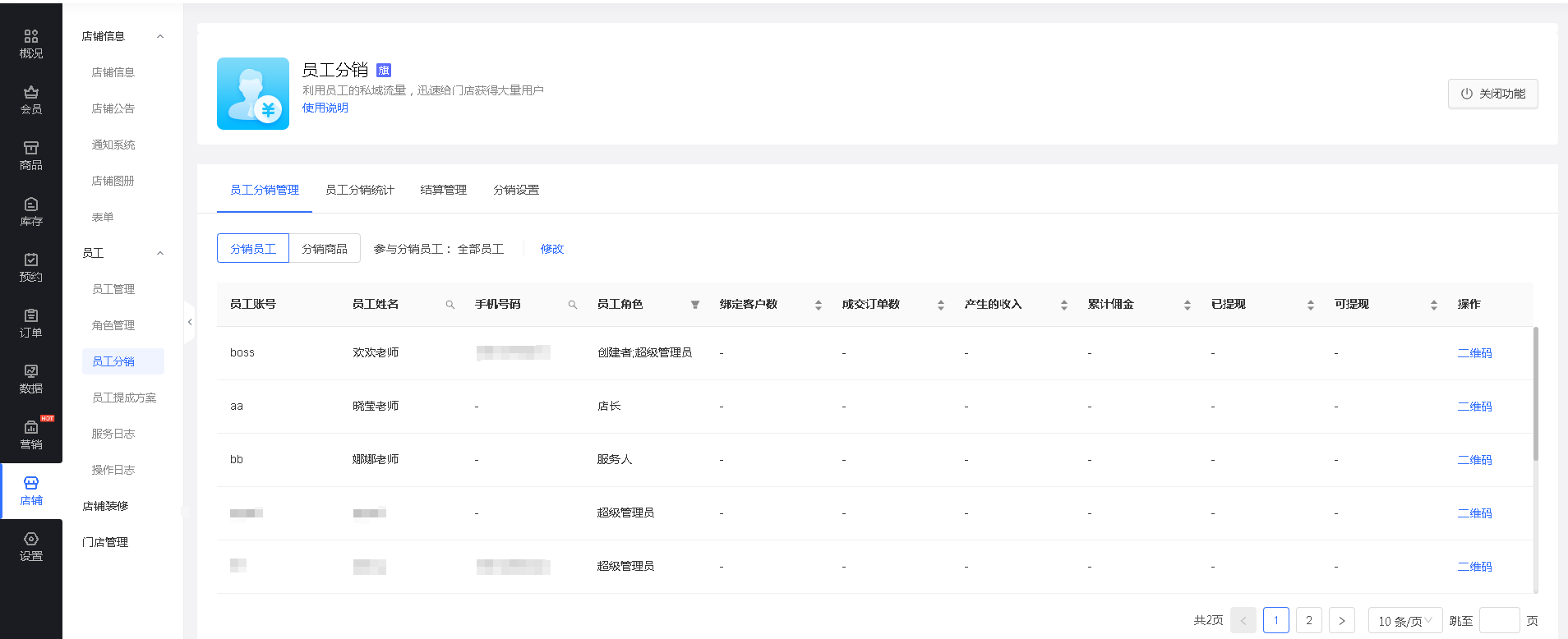Open 二维码 link for 晓莹老师 row
This screenshot has width=1568, height=639.
tap(1475, 407)
